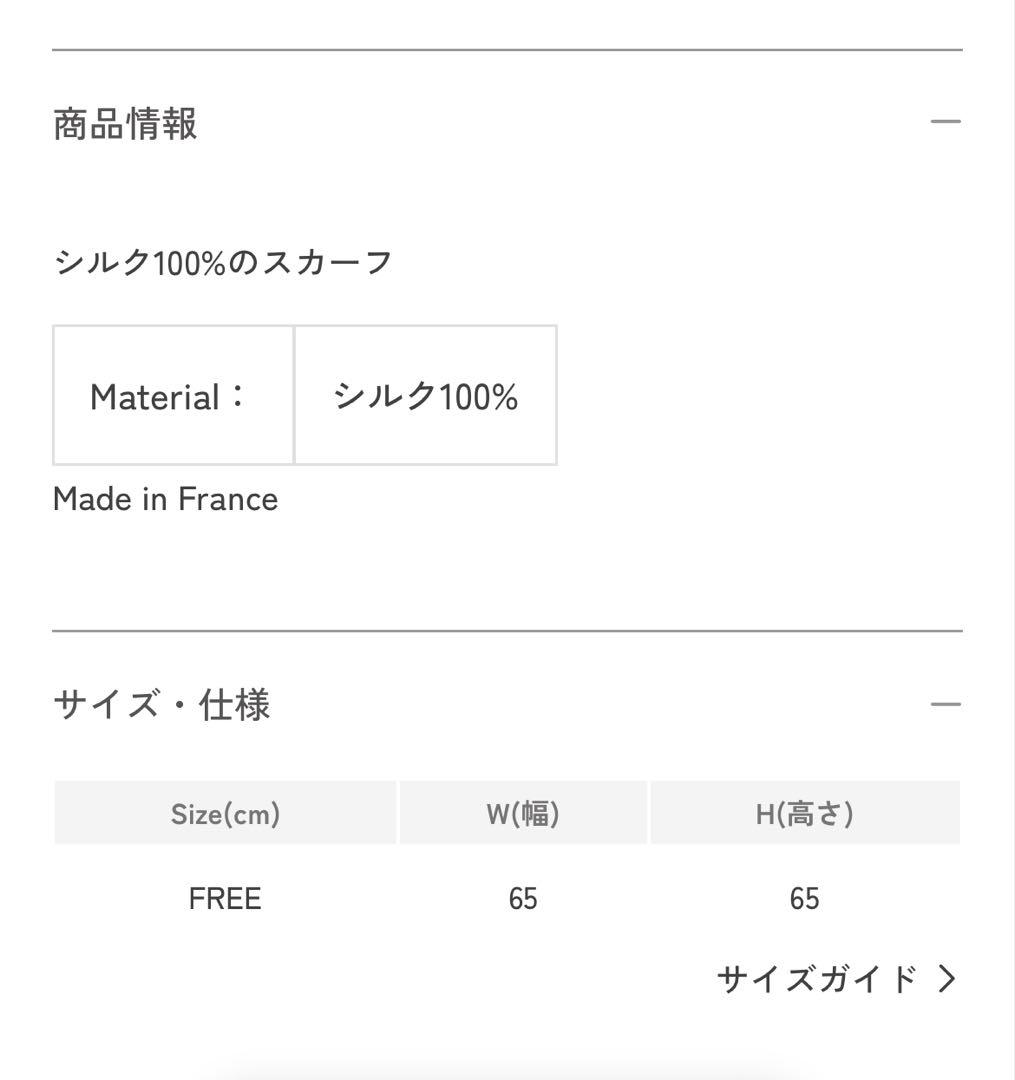Click the W(幅) column header
This screenshot has height=1080, width=1015.
pyautogui.click(x=524, y=812)
